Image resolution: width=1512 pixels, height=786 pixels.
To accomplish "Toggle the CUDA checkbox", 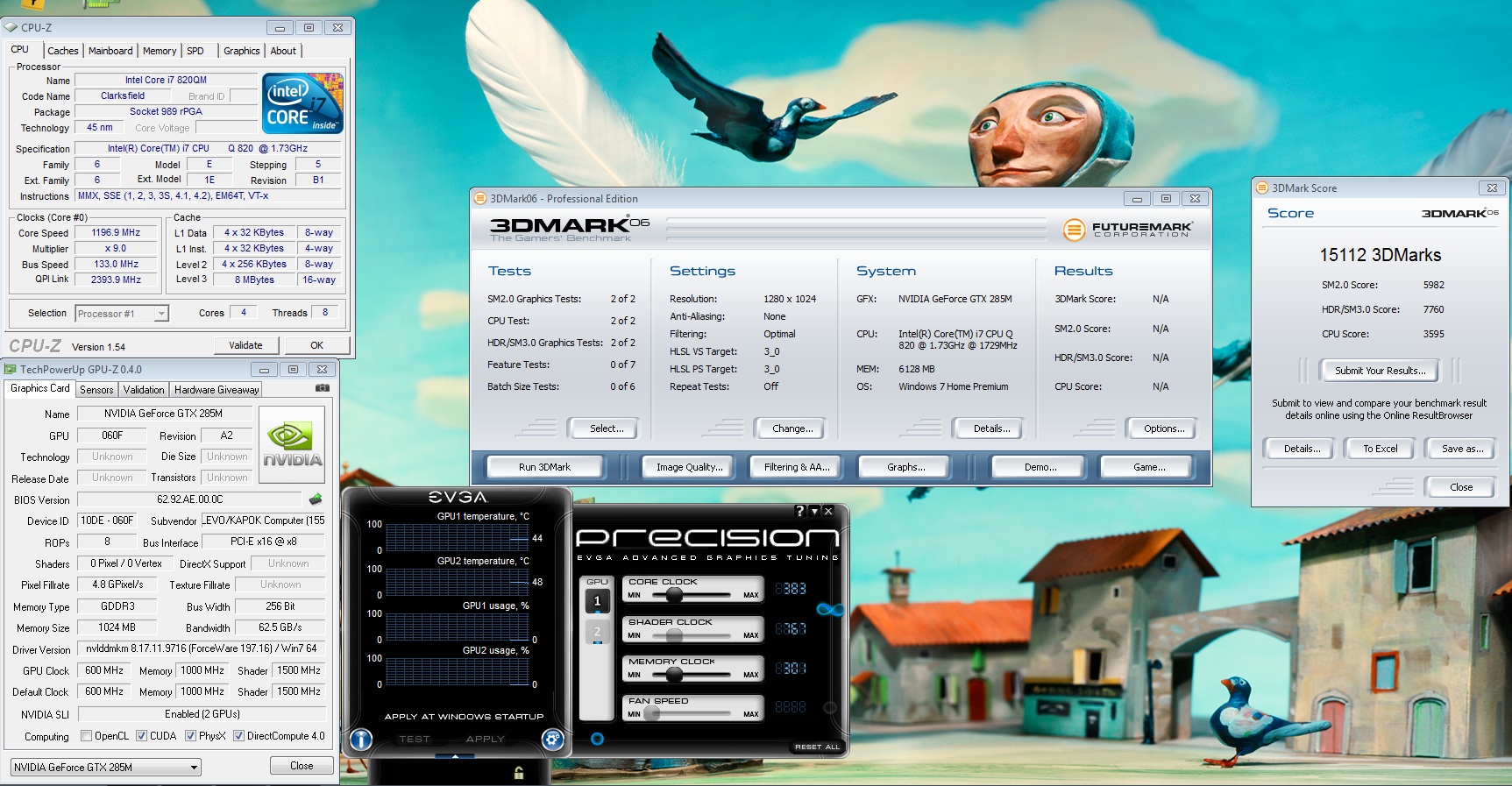I will click(142, 736).
